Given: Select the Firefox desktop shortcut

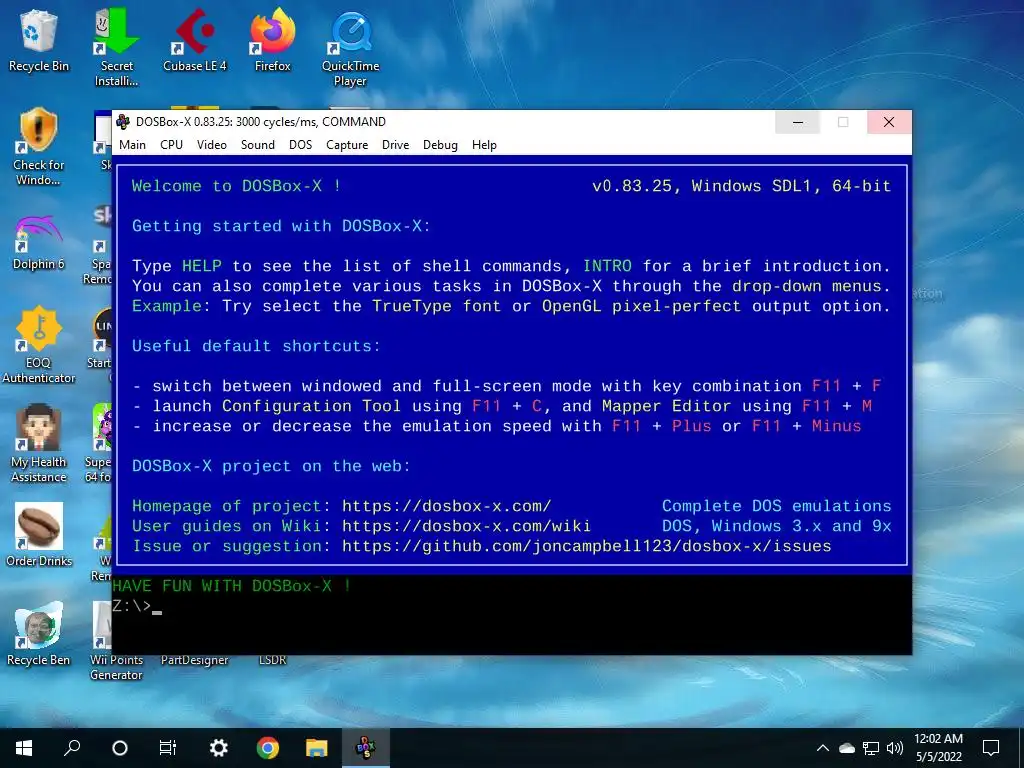Looking at the screenshot, I should (272, 40).
